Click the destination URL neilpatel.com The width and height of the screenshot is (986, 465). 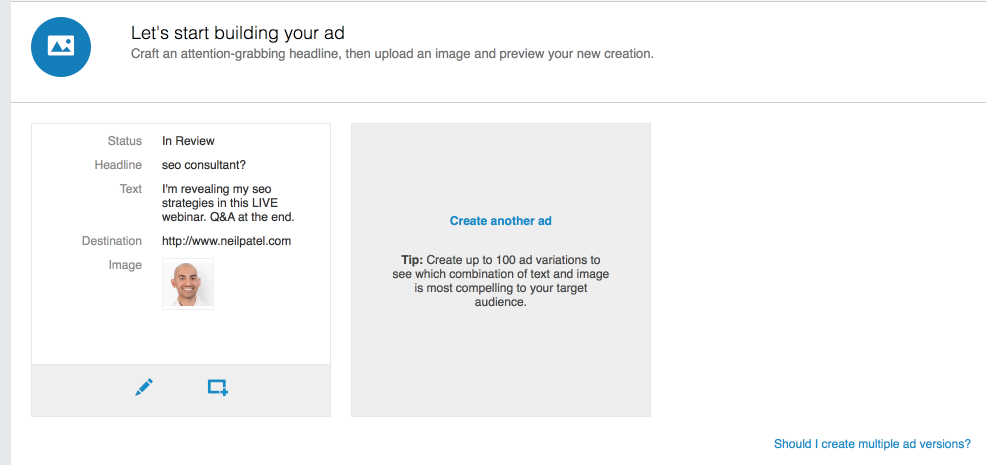click(x=226, y=241)
